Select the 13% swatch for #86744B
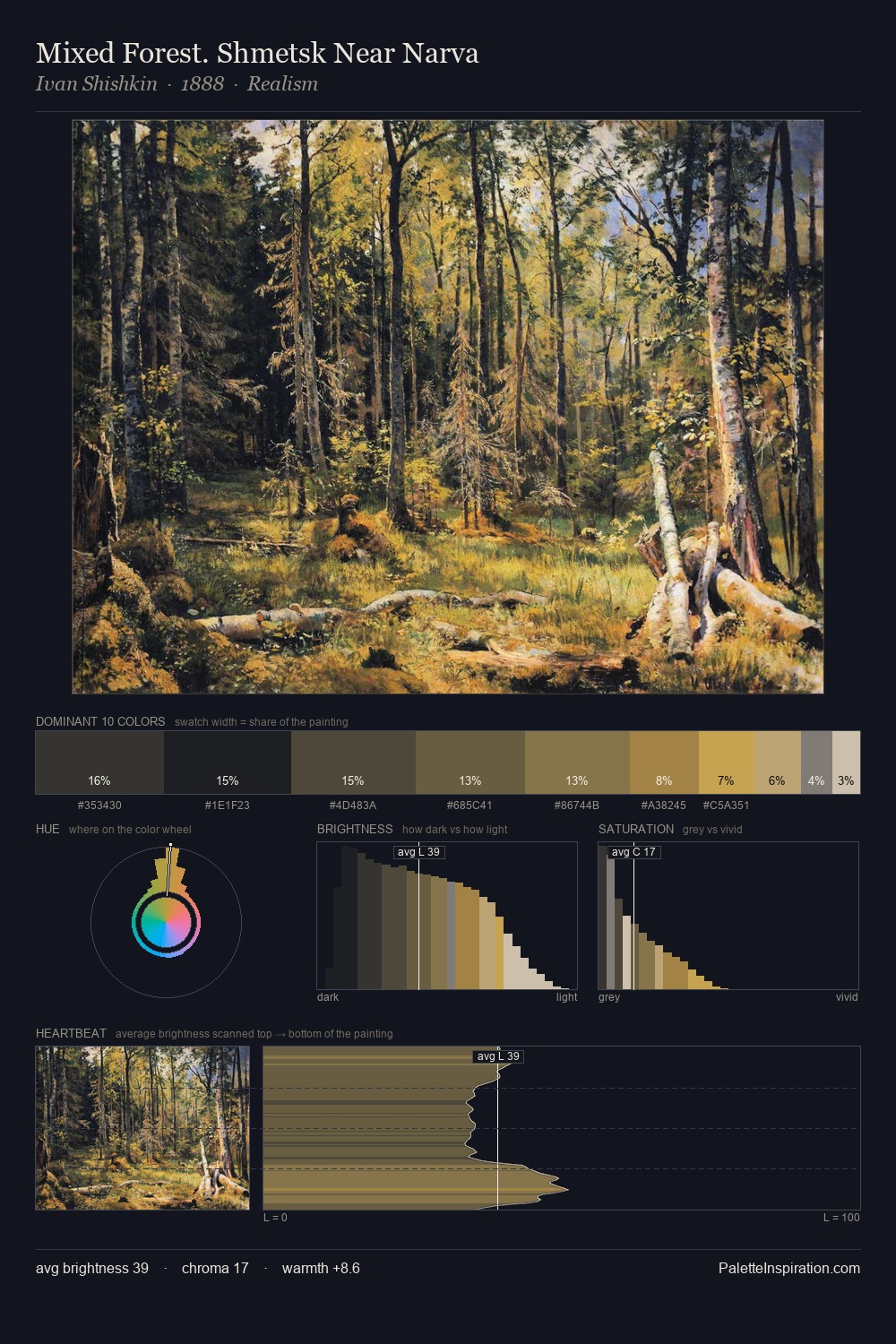896x1344 pixels. 577,762
